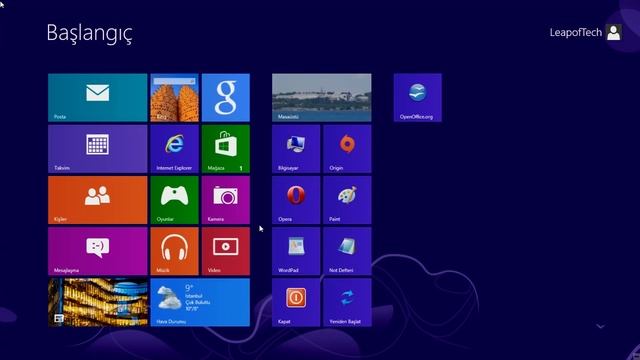Open the Mesajlaşma messaging tile
Viewport: 640px width, 360px height.
[x=98, y=251]
